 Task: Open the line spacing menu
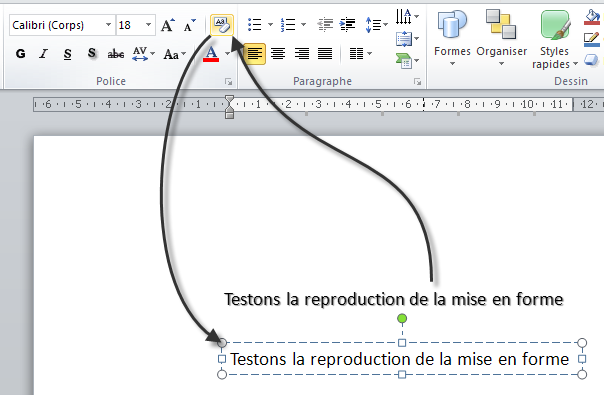click(x=376, y=25)
